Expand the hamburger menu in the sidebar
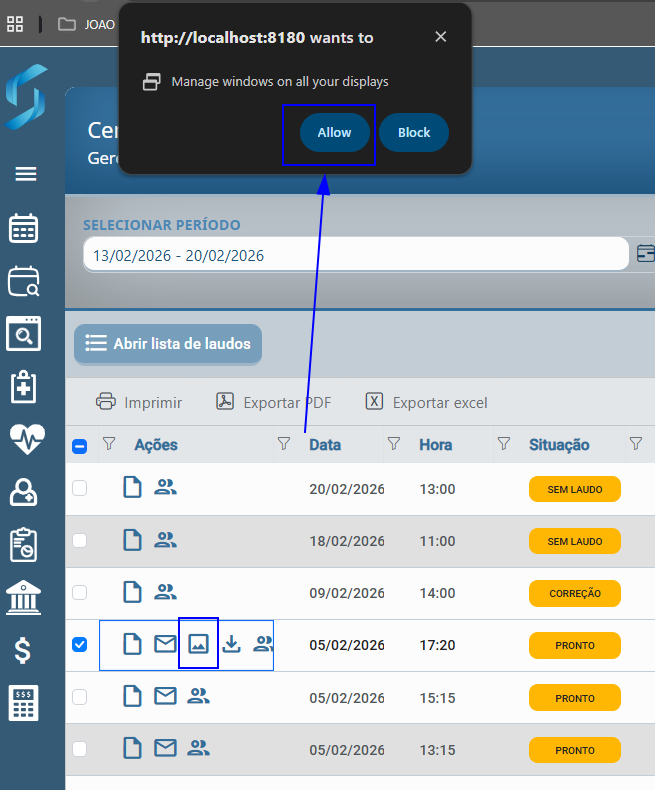 (x=26, y=174)
